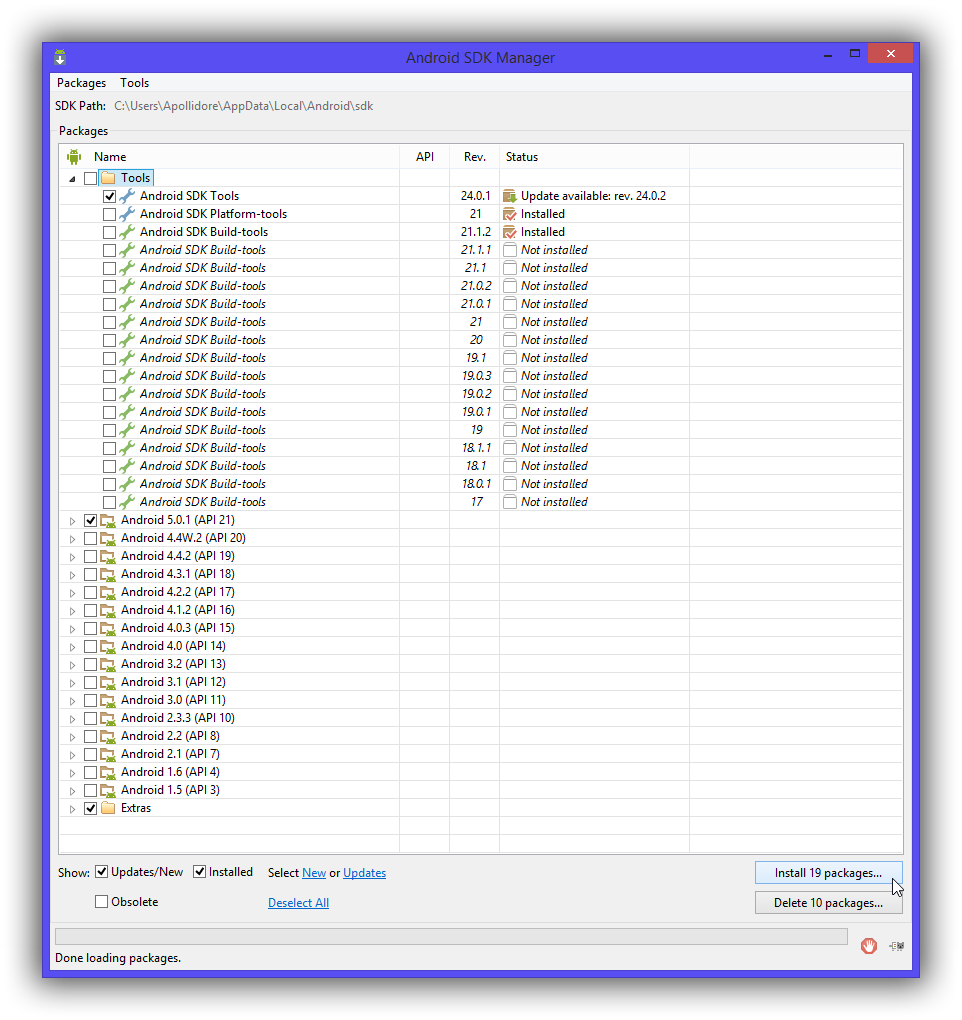Click wrench icon beside Android SDK Tools
The image size is (962, 1020).
[x=127, y=196]
